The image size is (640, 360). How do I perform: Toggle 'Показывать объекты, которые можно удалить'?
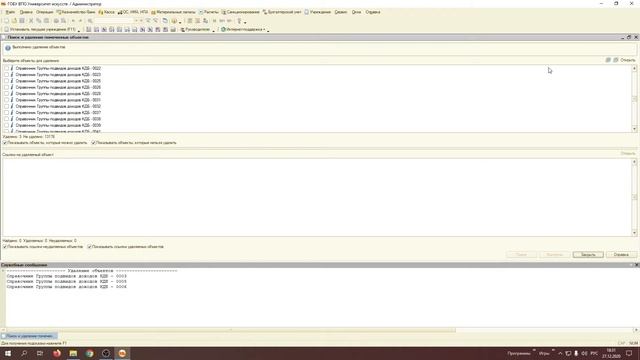point(5,143)
